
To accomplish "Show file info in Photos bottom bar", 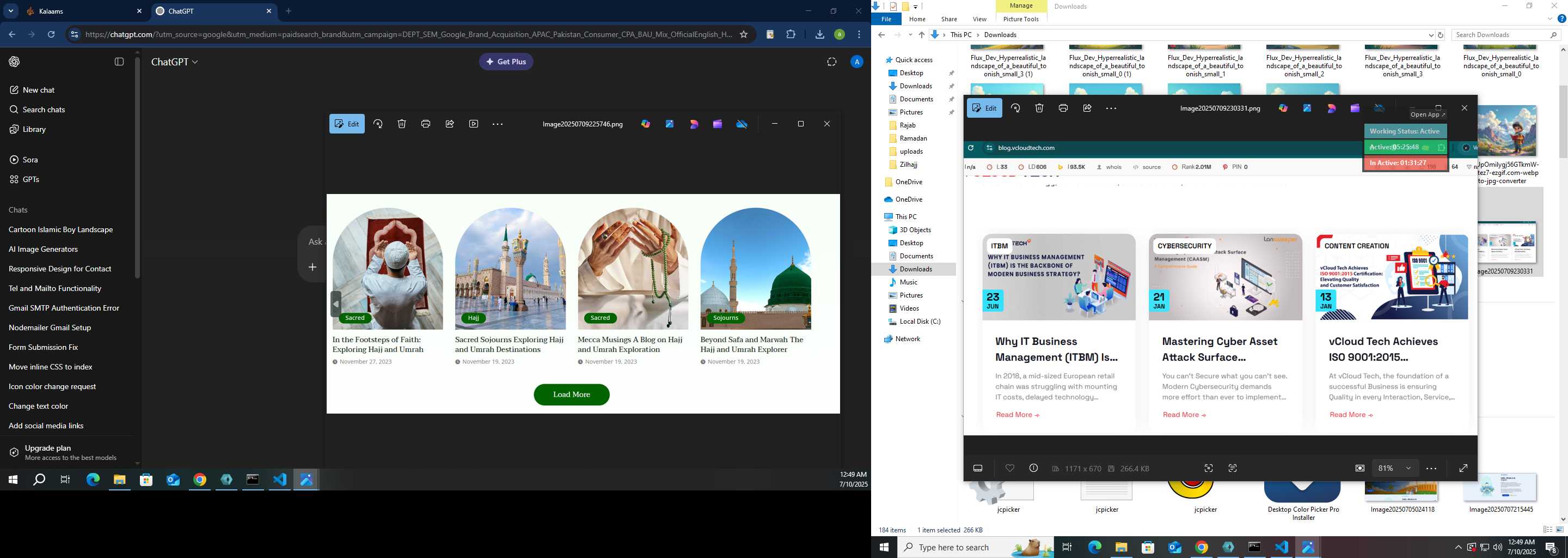I will point(1033,468).
